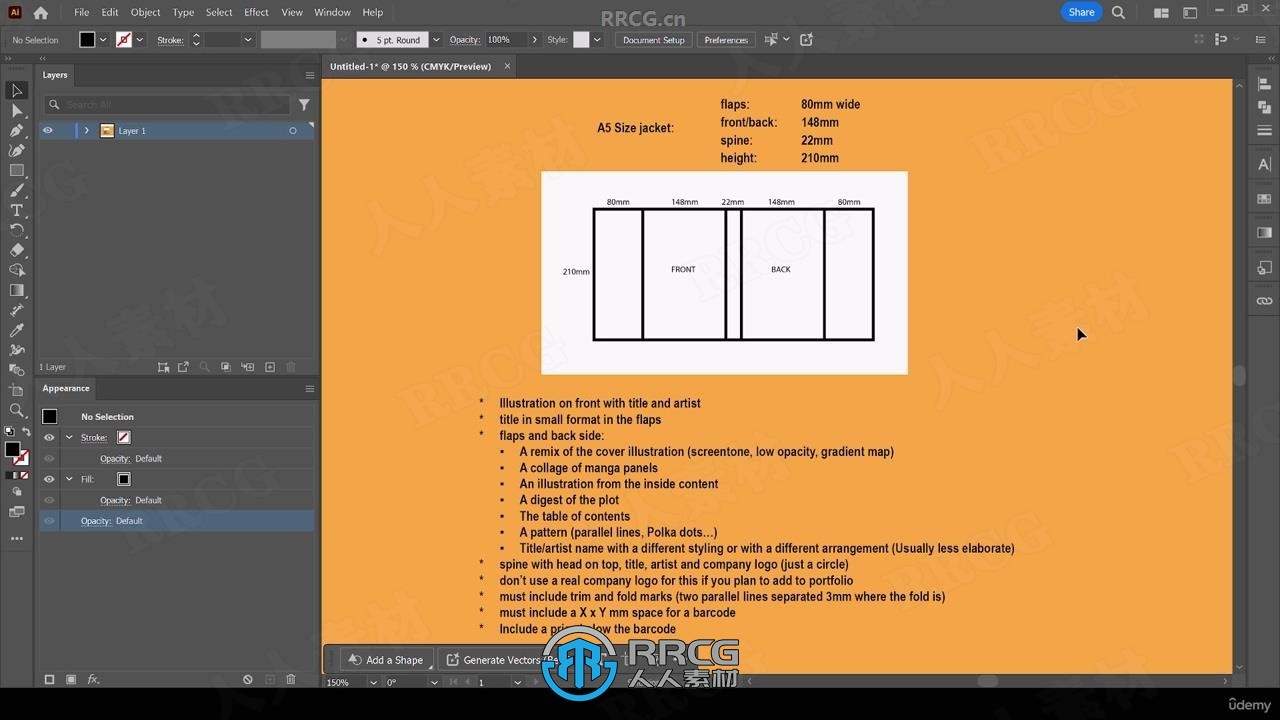Select the Selection tool arrow
The width and height of the screenshot is (1280, 720).
(16, 90)
